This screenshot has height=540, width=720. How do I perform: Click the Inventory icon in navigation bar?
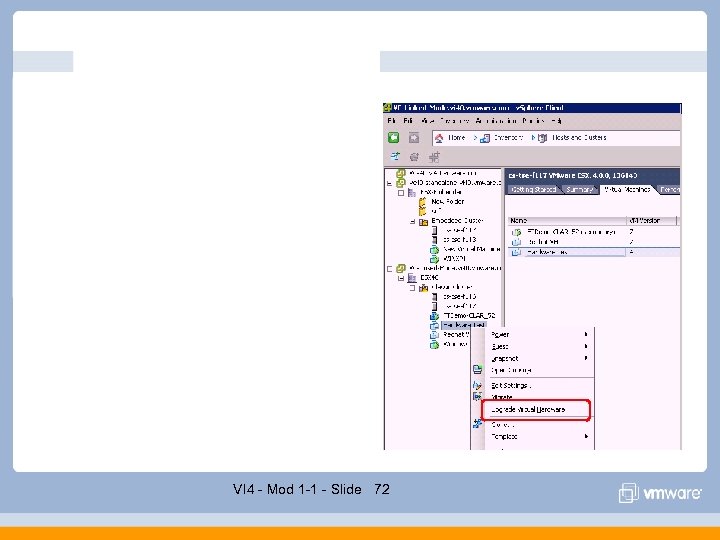pos(485,138)
